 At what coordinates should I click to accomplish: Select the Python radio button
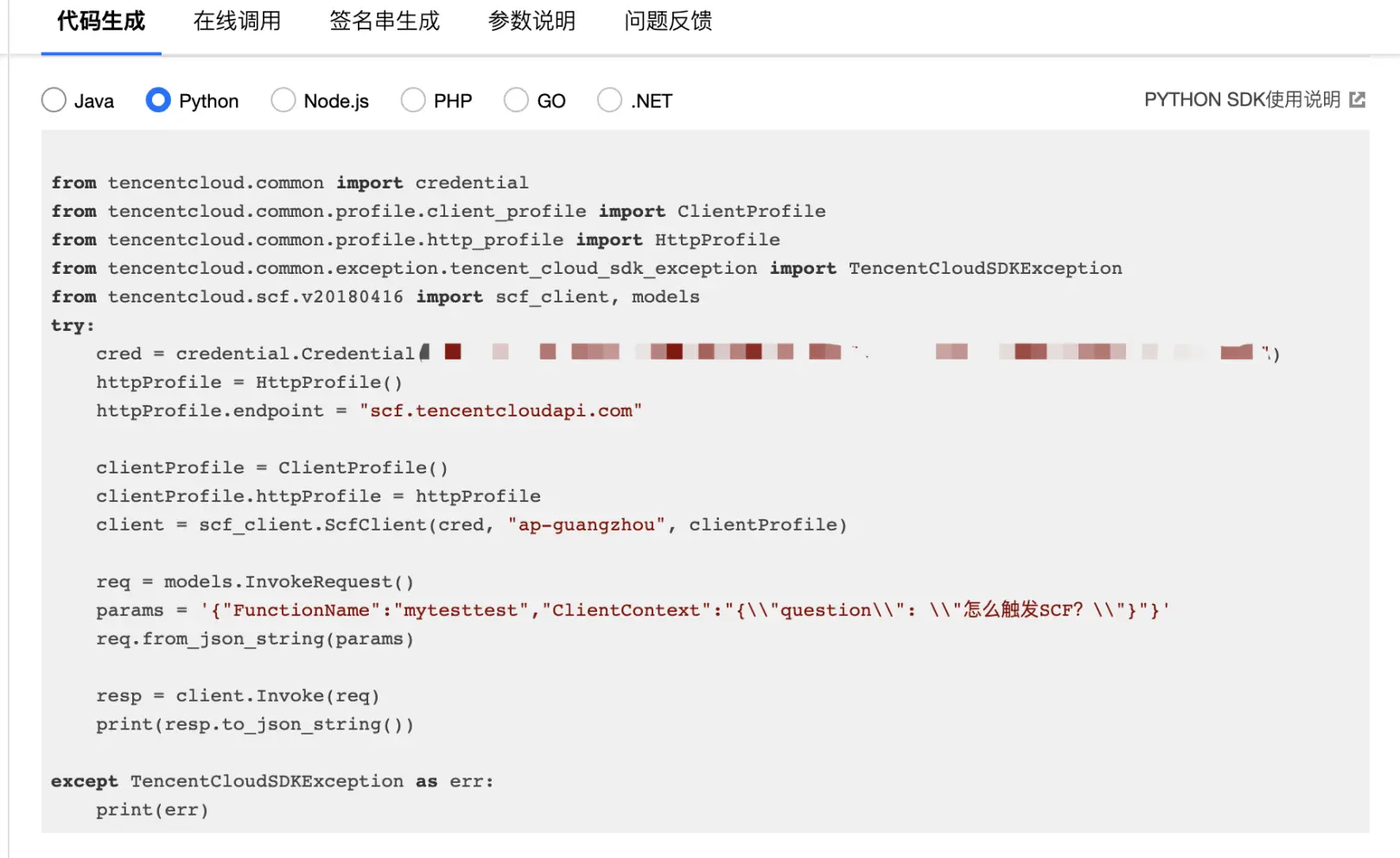point(158,100)
